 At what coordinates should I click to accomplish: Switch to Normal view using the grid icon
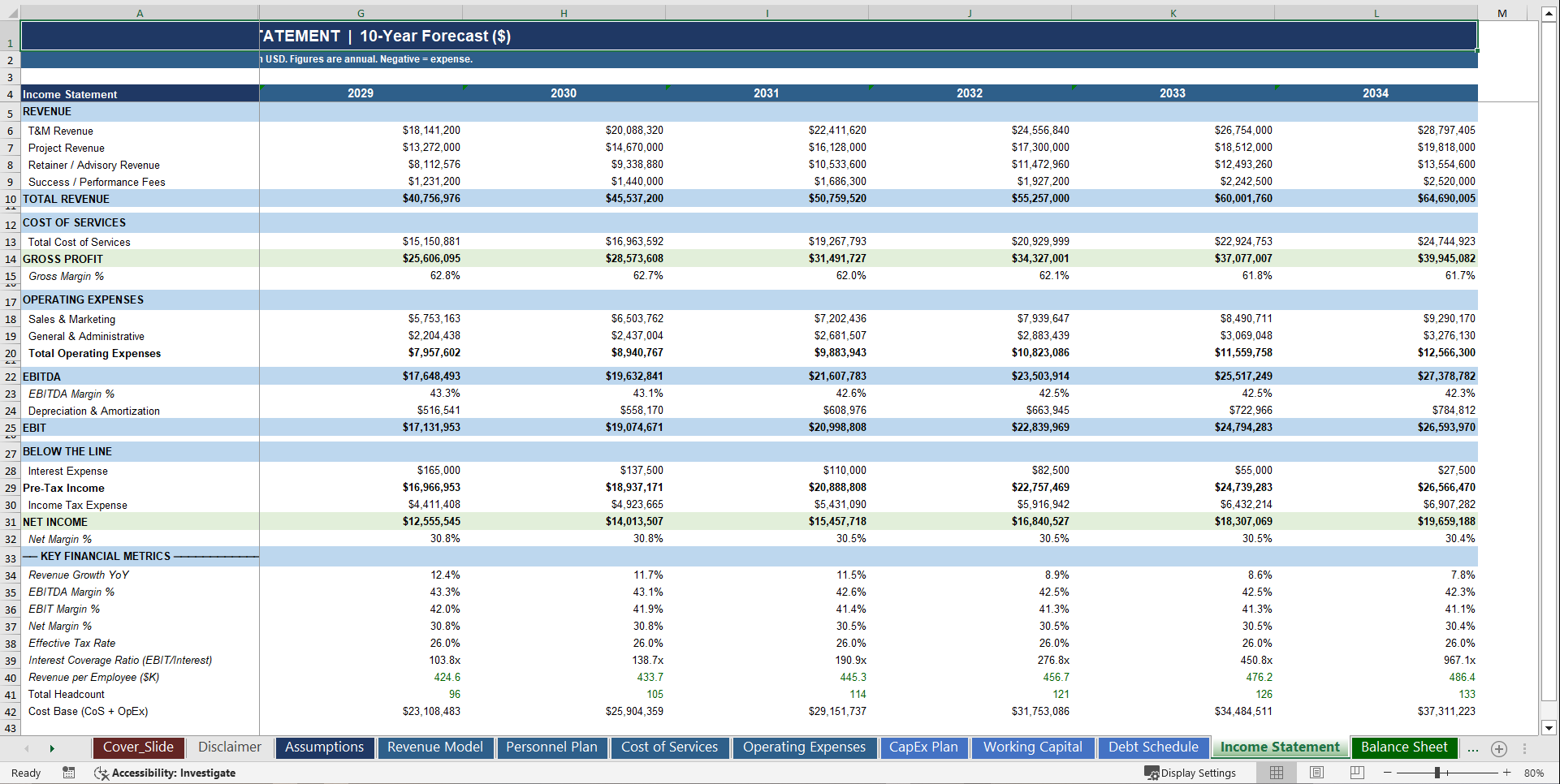tap(1276, 773)
